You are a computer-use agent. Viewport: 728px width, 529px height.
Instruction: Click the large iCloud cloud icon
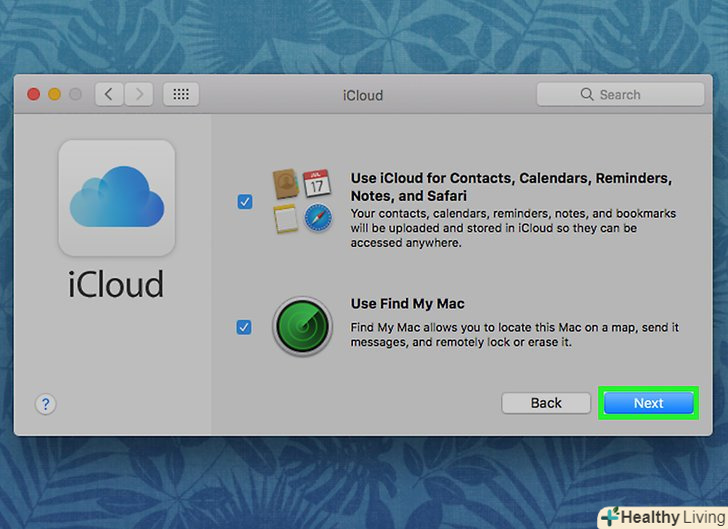tap(117, 197)
